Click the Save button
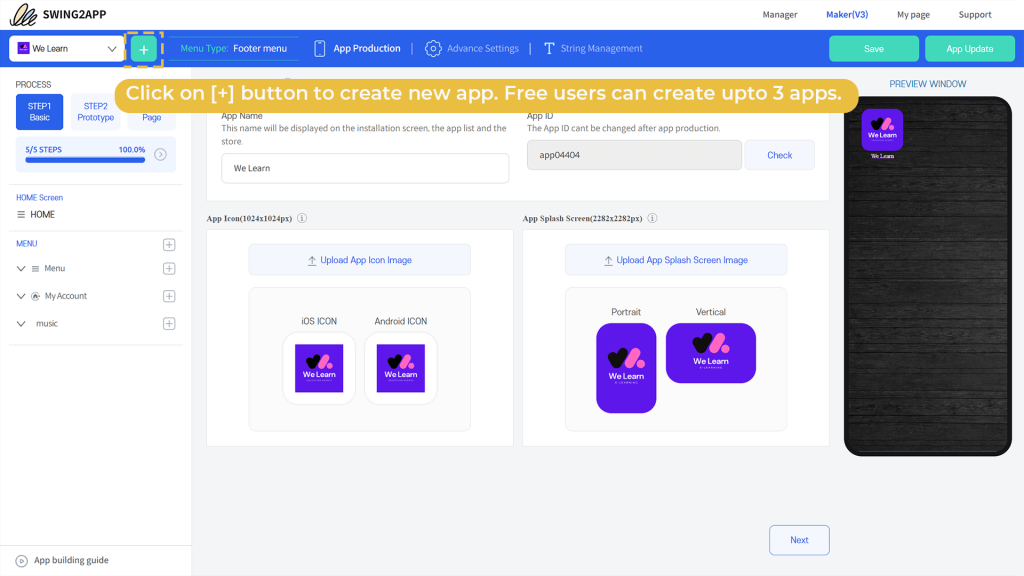The height and width of the screenshot is (576, 1024). click(x=874, y=49)
